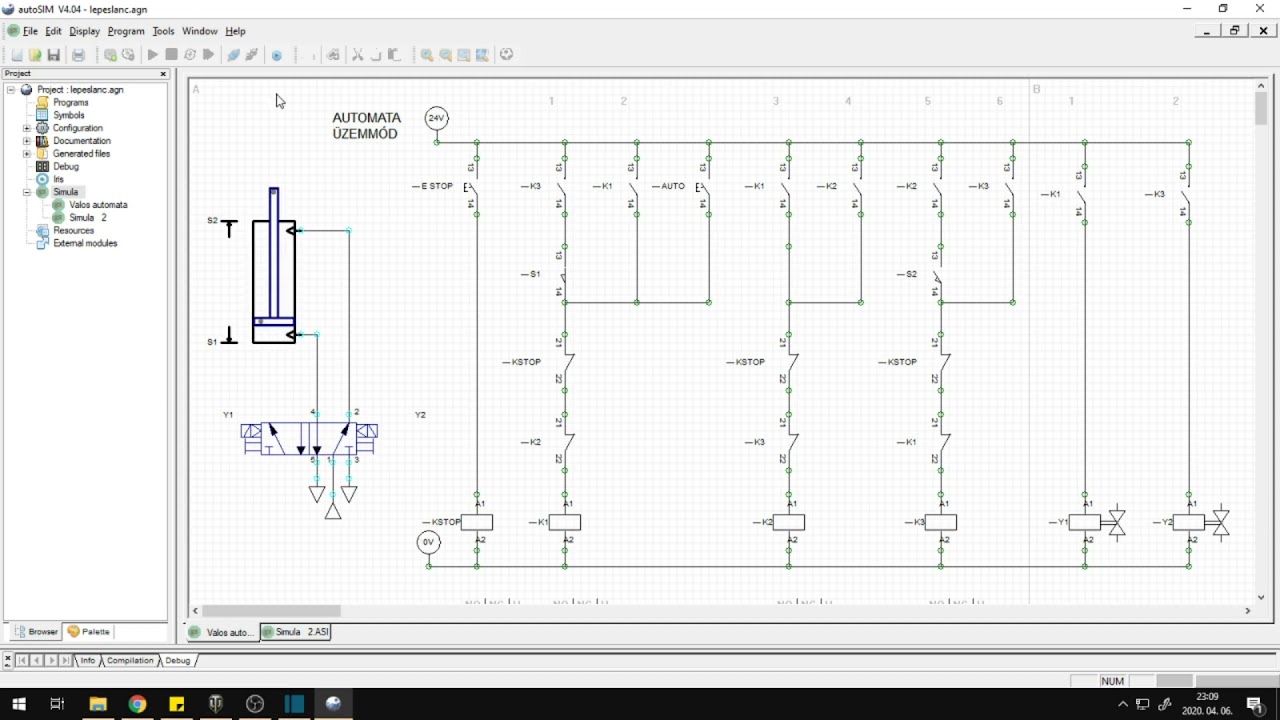
Task: Open Valos automata in project tree
Action: (98, 205)
